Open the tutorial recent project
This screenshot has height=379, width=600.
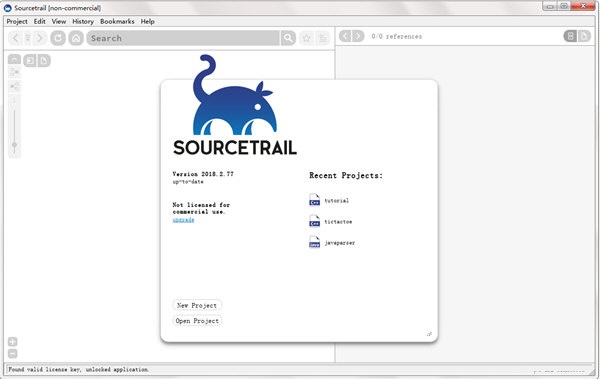pyautogui.click(x=337, y=200)
